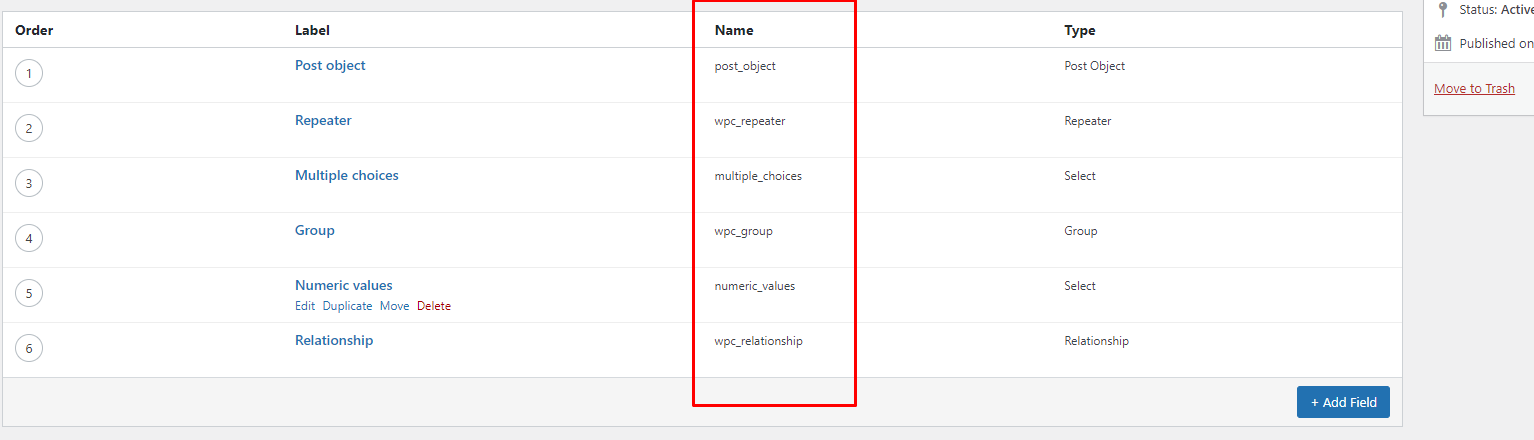Image resolution: width=1534 pixels, height=440 pixels.
Task: Select the order handle numbered 3
Action: coord(29,183)
